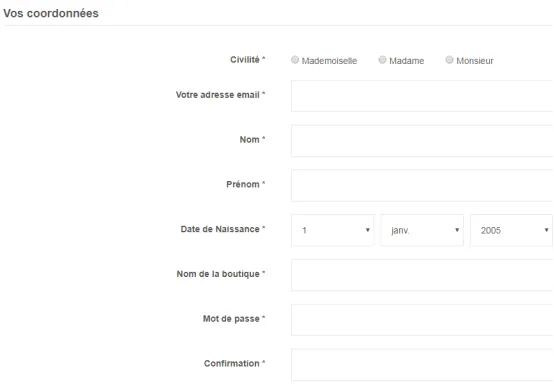Open the birth year dropdown showing 2005
The image size is (554, 387).
[511, 230]
